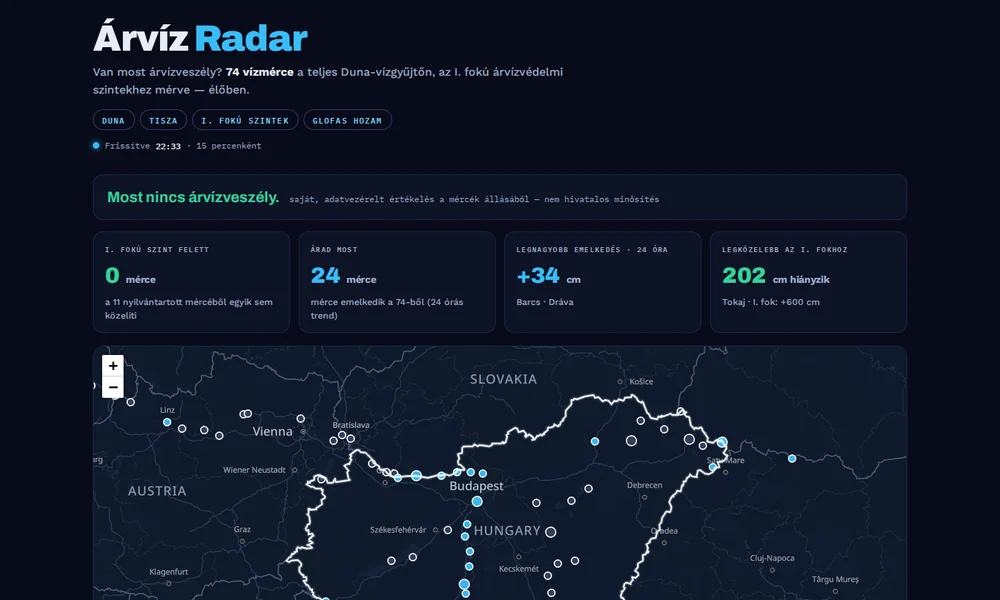Open the 'I. FOKÚ SZINT FELETT' stat card
Image resolution: width=1000 pixels, height=600 pixels.
191,282
